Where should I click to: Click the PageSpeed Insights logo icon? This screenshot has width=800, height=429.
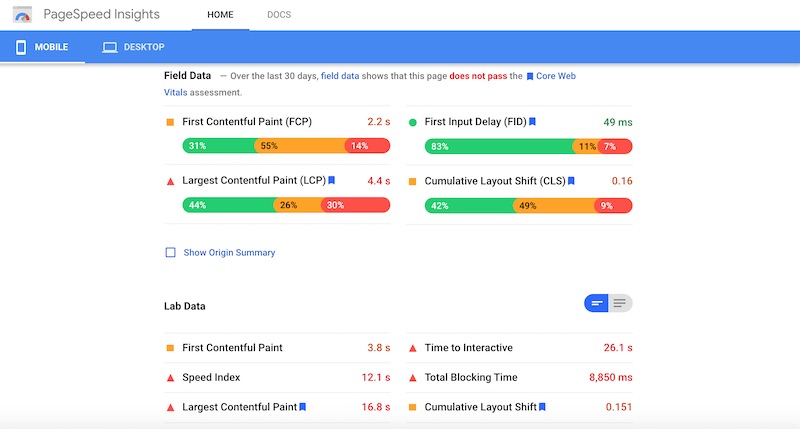22,14
